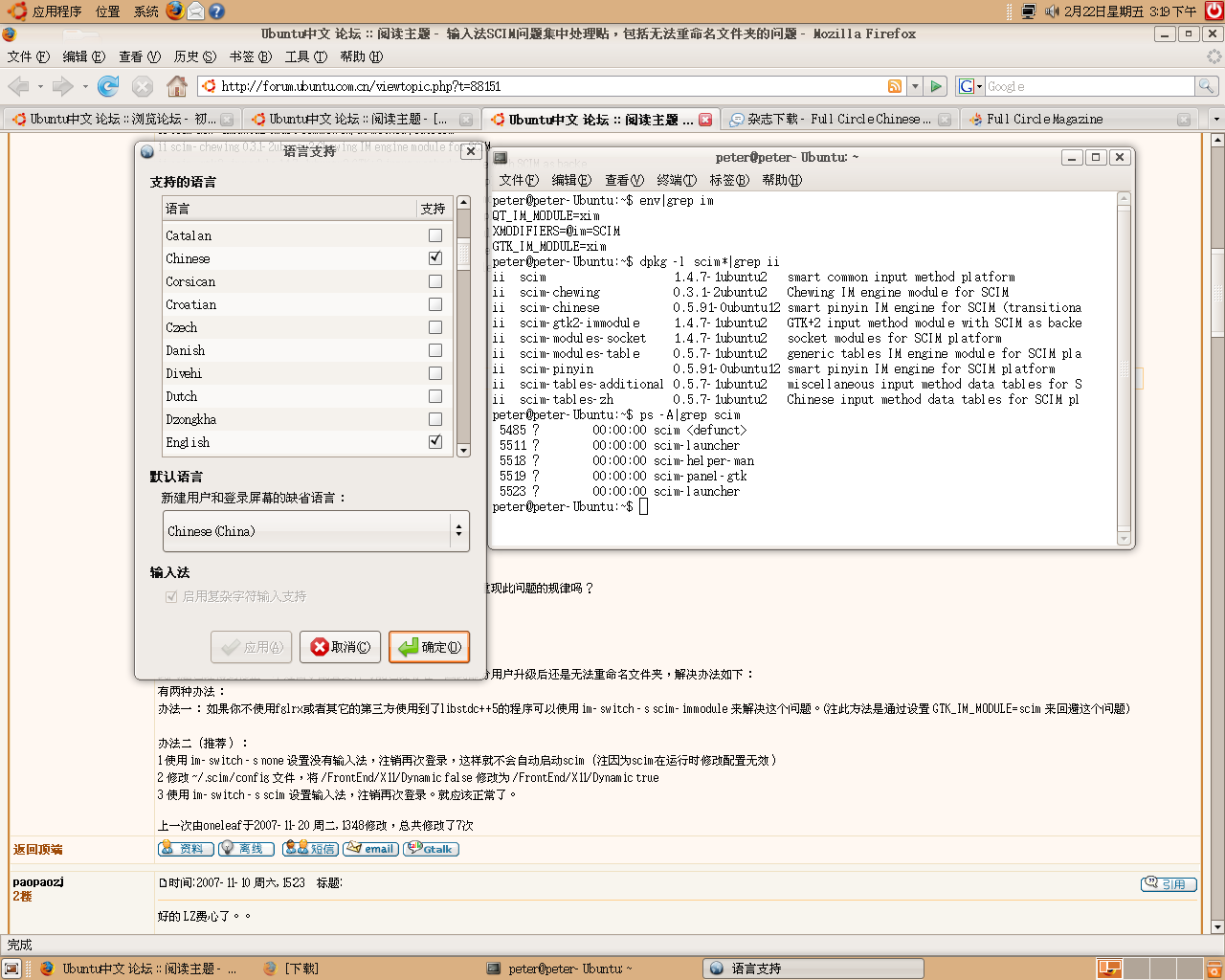The height and width of the screenshot is (980, 1225).
Task: Enable the Danish language checkbox
Action: click(x=435, y=350)
